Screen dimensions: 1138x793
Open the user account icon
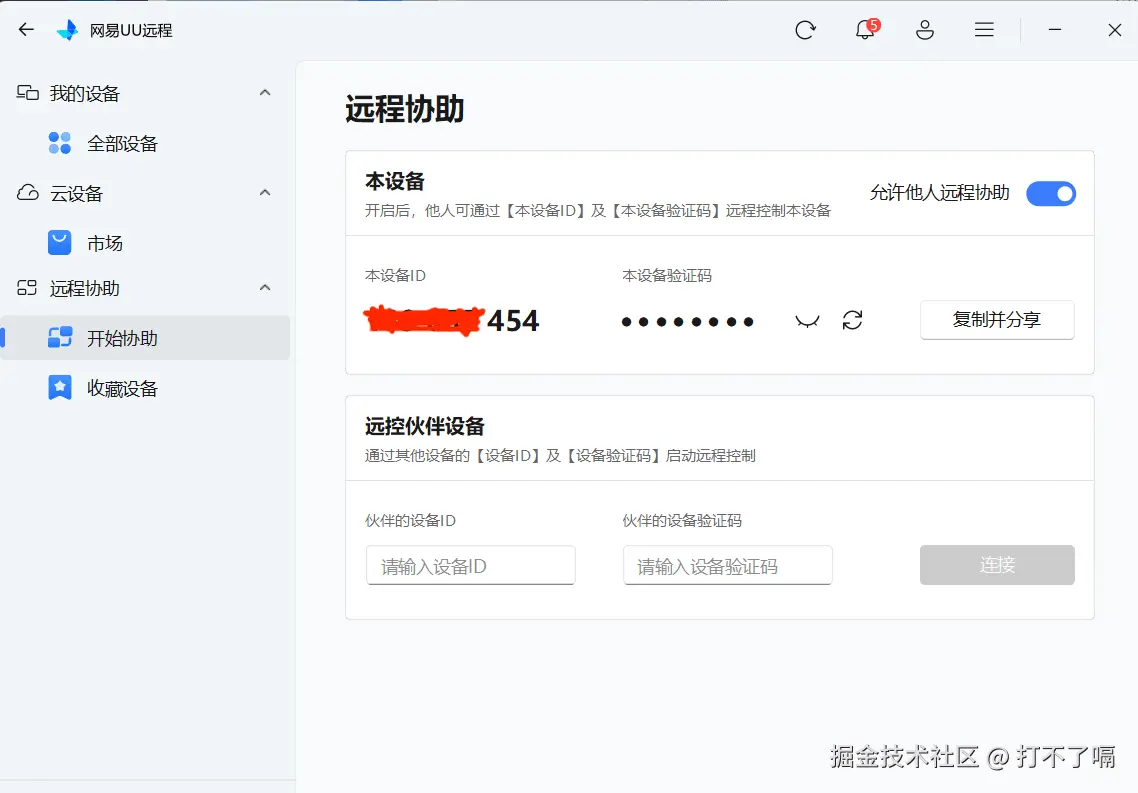click(x=925, y=30)
